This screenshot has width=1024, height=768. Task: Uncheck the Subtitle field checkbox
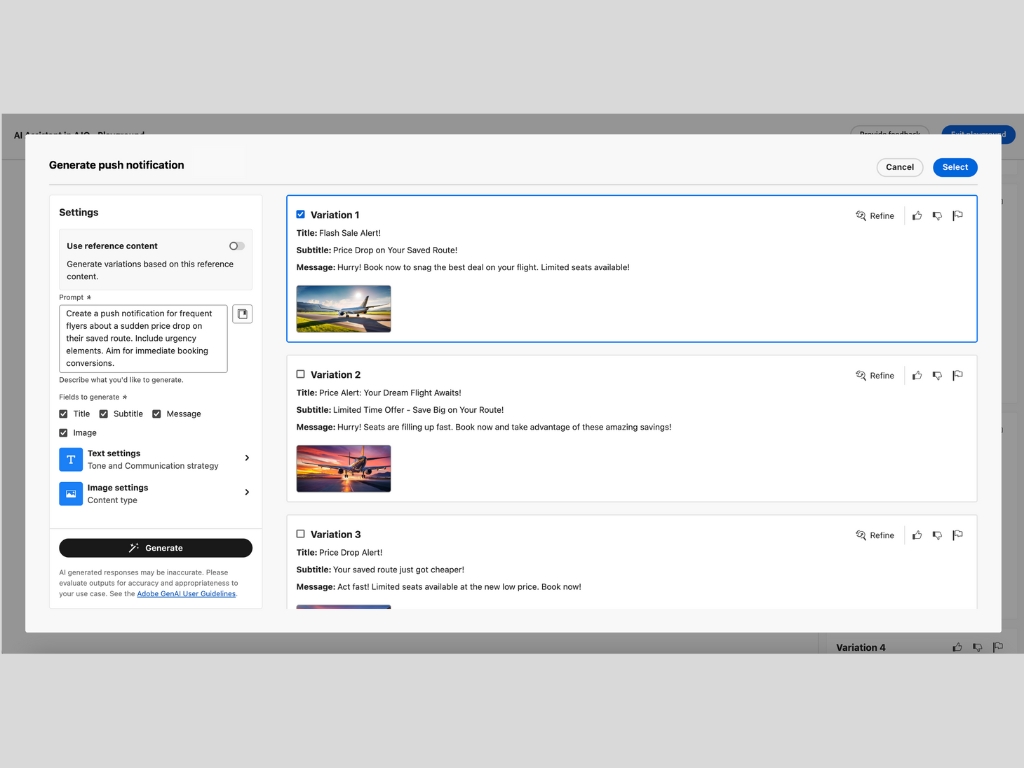point(105,414)
